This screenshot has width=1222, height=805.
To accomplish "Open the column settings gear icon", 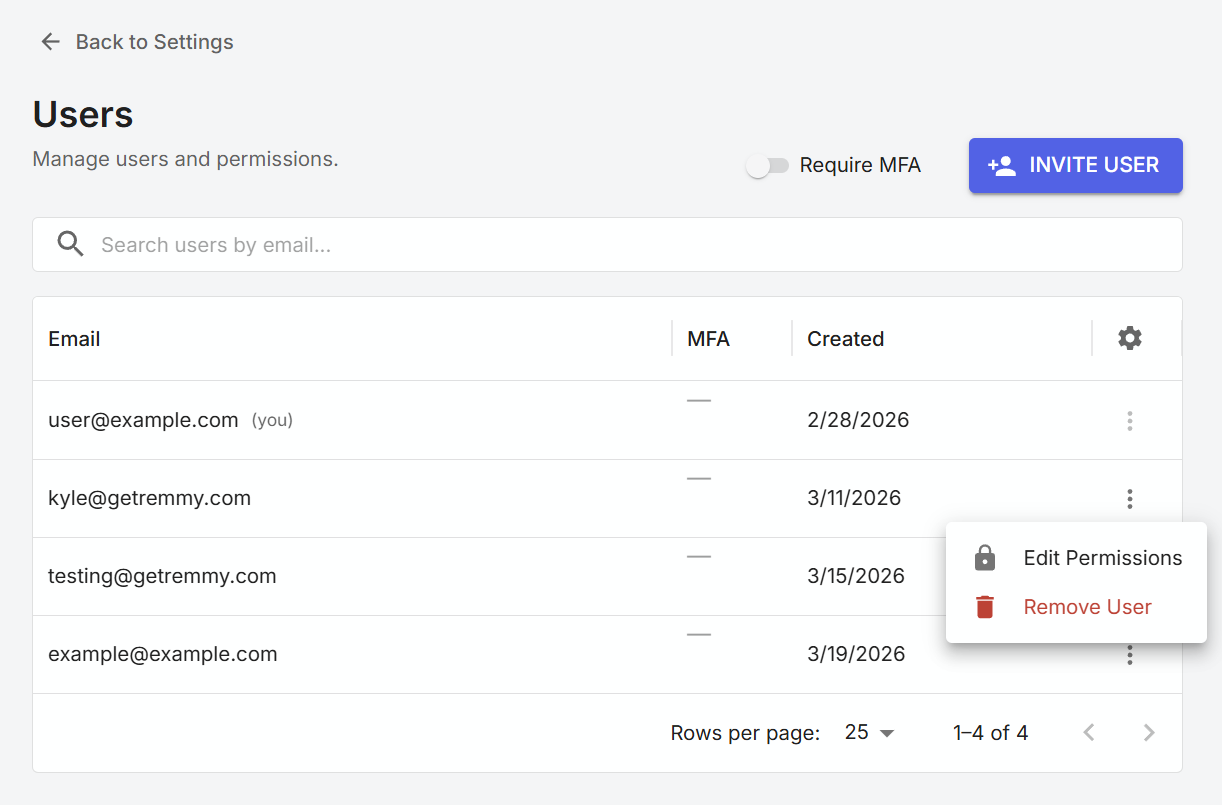I will [1129, 338].
